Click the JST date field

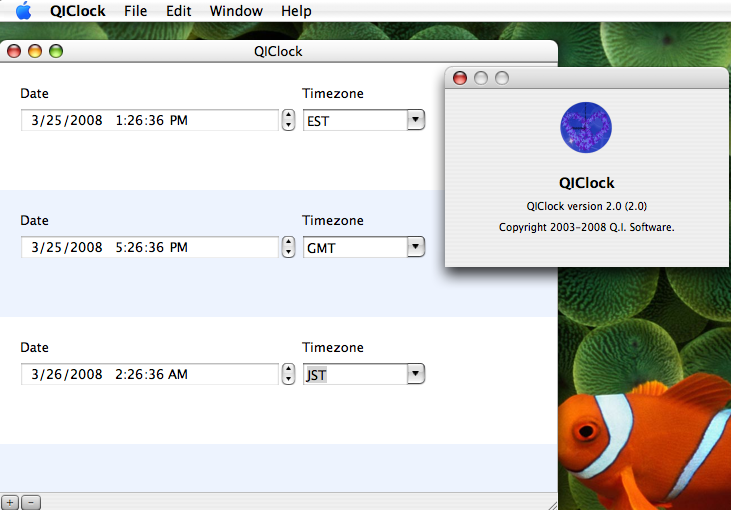pos(150,374)
